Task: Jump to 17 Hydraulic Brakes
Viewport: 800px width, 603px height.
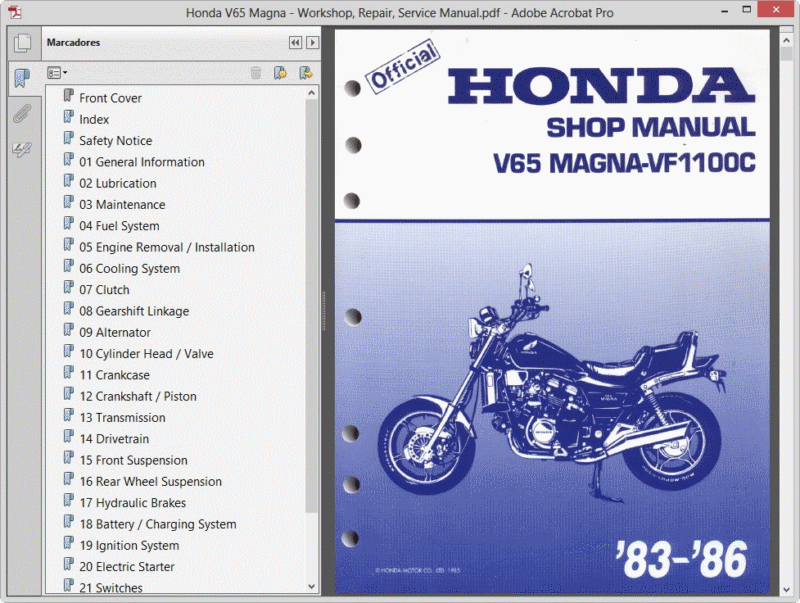Action: coord(133,503)
